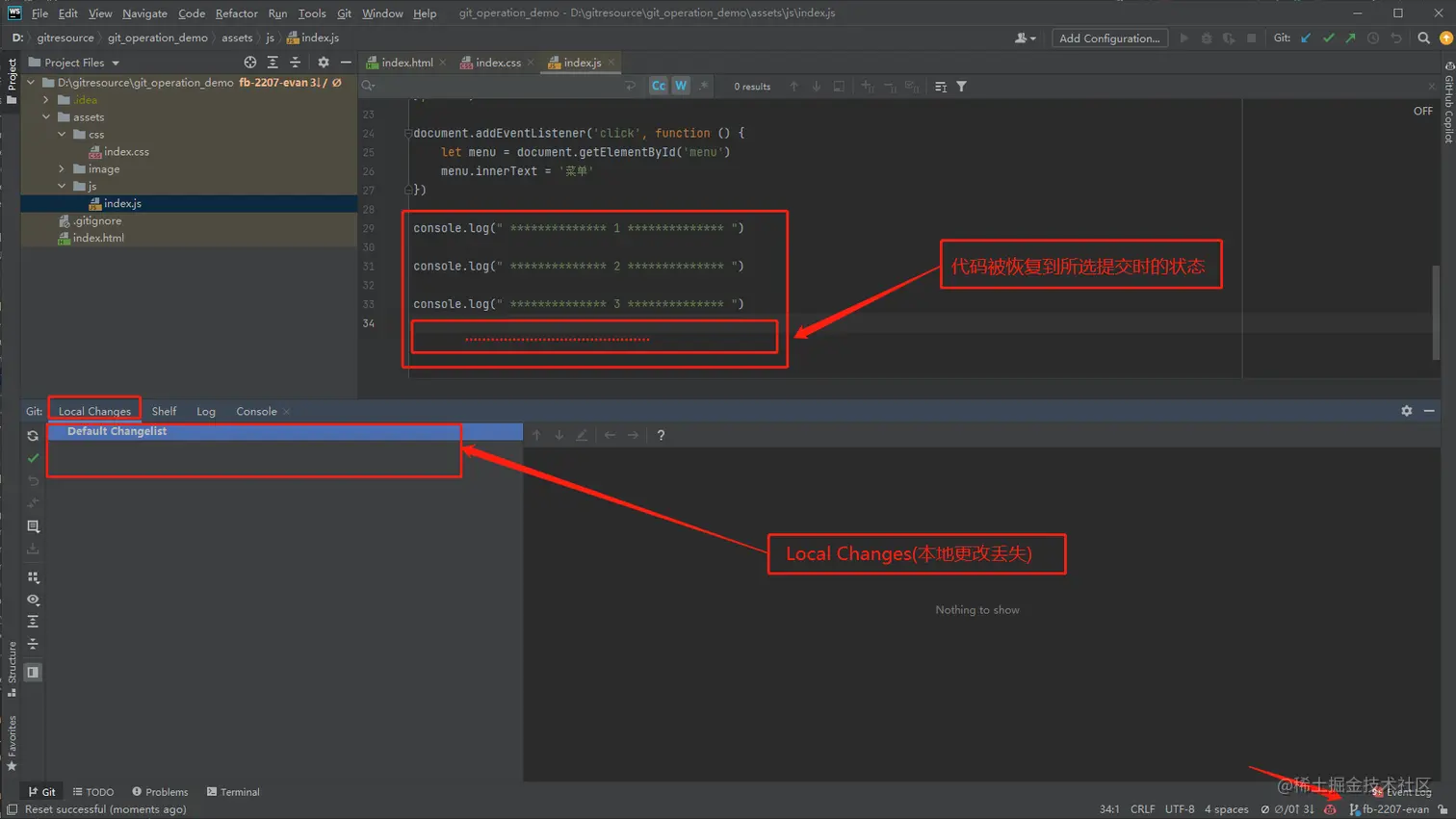Viewport: 1456px width, 819px height.
Task: Open Search Everywhere magnifier icon
Action: (x=1423, y=38)
